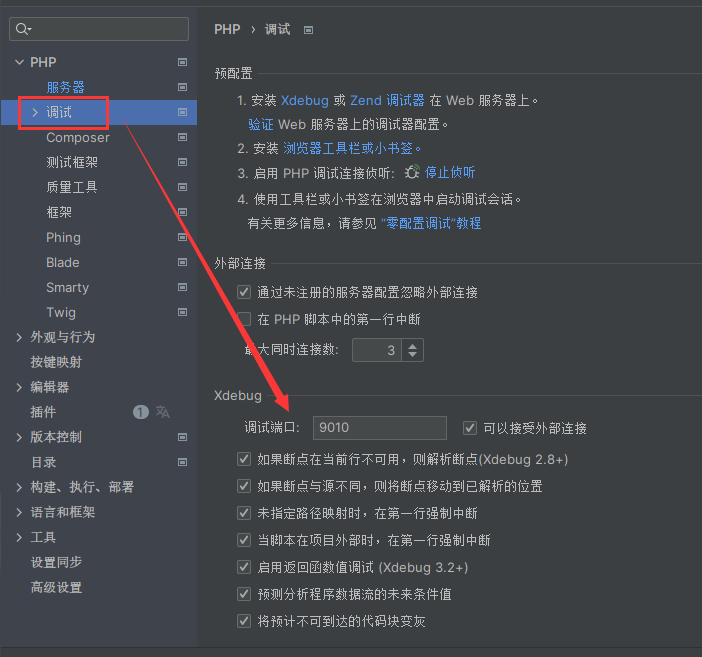Expand the 外观与行为 node
Image resolution: width=702 pixels, height=657 pixels.
19,337
